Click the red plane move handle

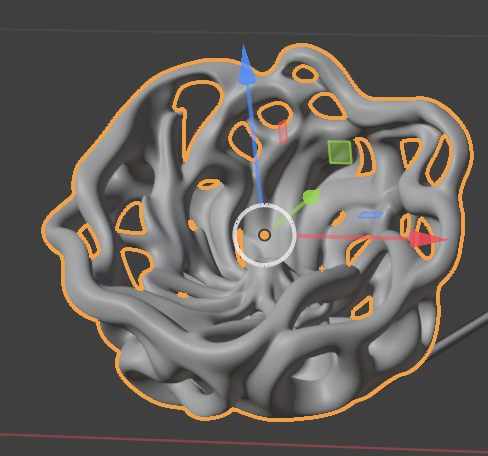283,132
